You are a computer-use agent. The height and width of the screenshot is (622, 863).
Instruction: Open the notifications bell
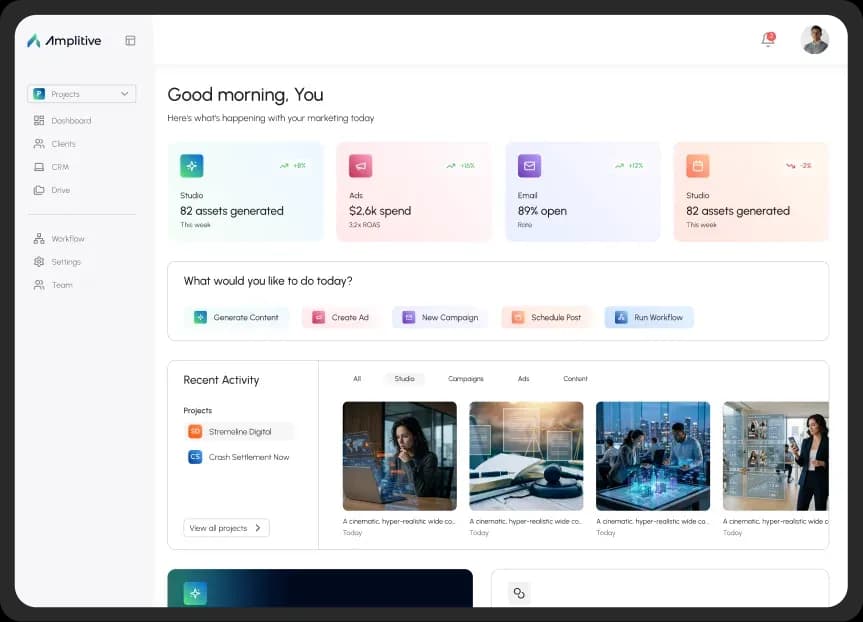pos(768,40)
